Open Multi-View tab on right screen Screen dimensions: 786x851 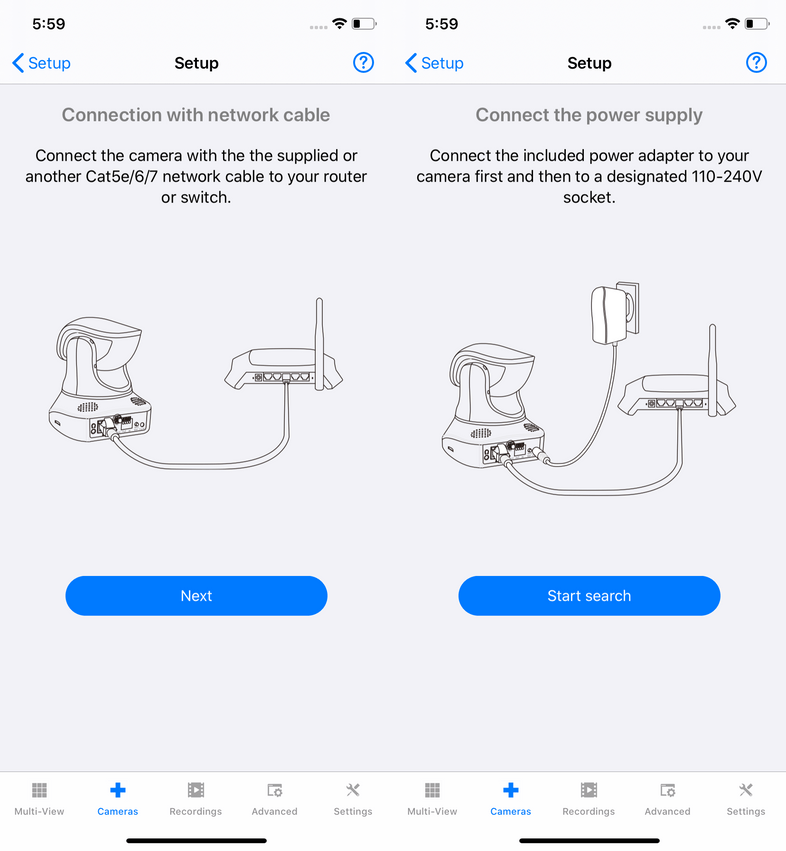coord(432,799)
